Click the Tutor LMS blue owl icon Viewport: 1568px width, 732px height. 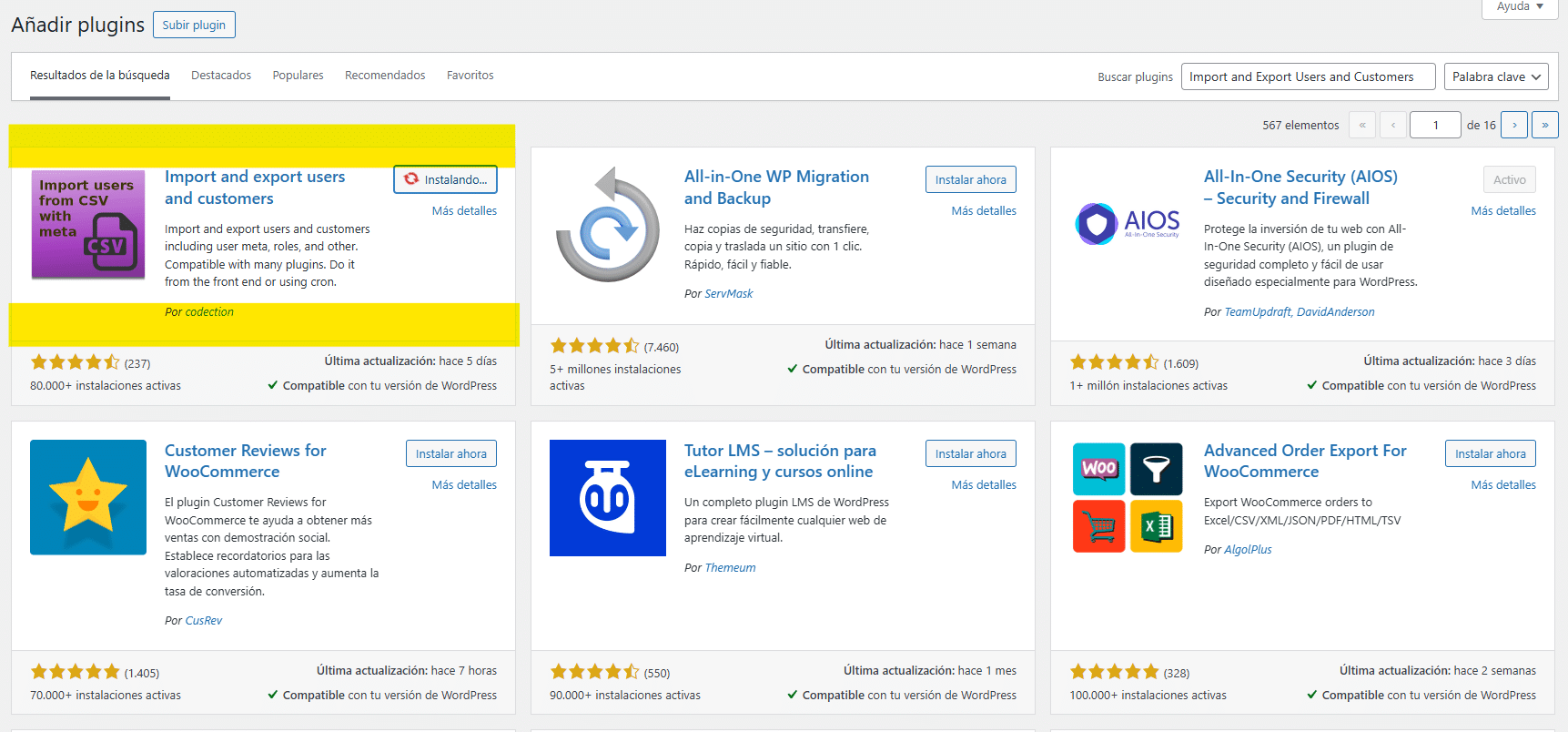(x=607, y=497)
